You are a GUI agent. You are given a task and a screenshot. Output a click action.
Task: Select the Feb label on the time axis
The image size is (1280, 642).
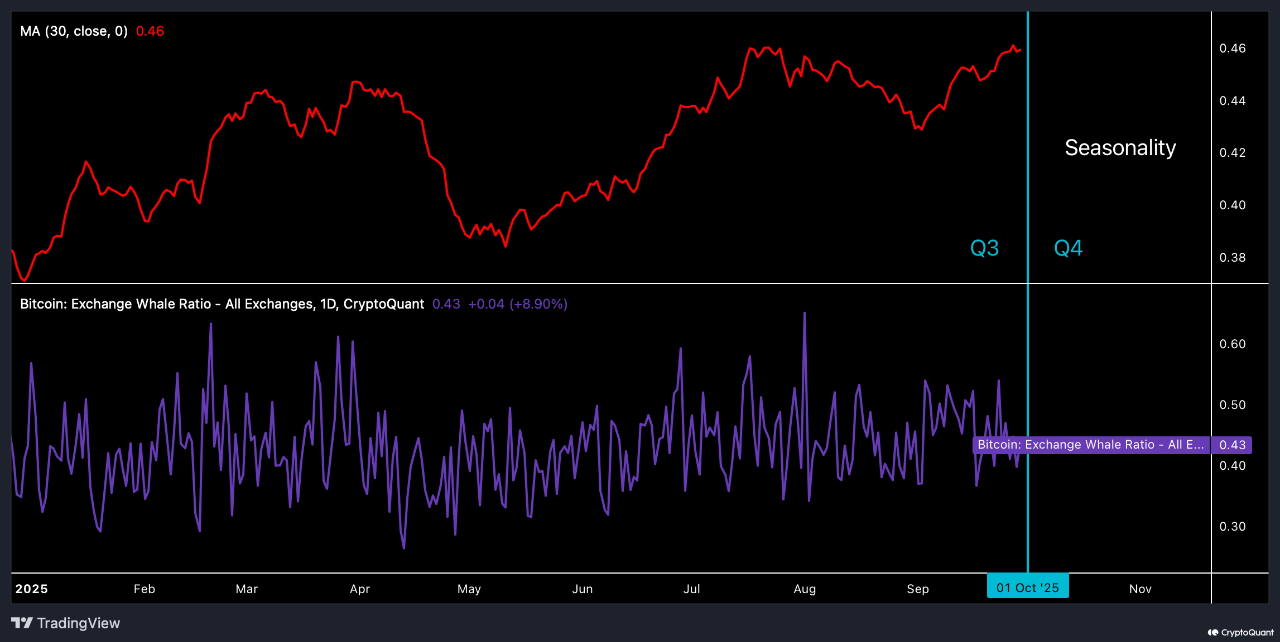[x=144, y=589]
